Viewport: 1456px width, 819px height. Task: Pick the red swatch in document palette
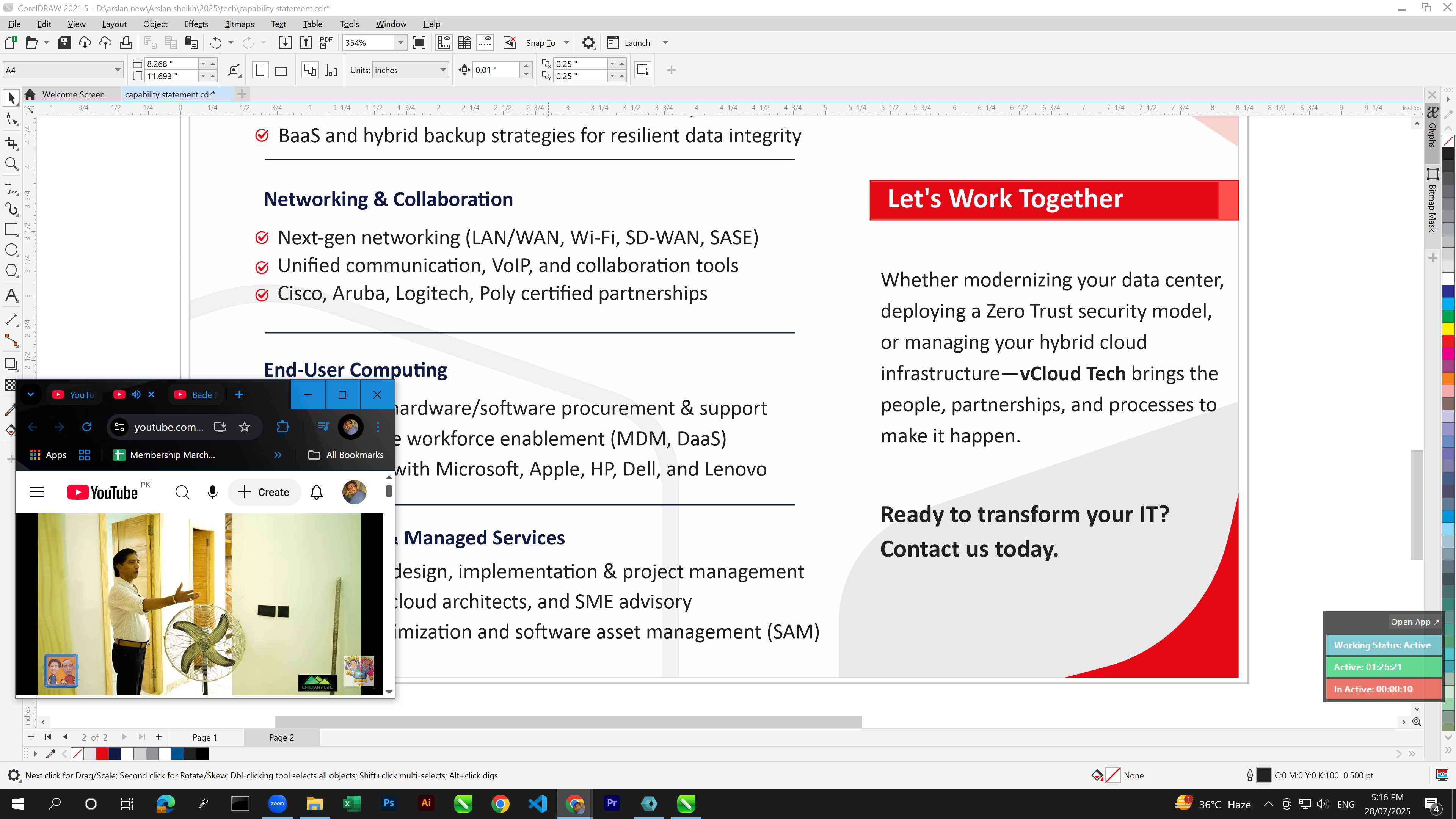tap(102, 753)
